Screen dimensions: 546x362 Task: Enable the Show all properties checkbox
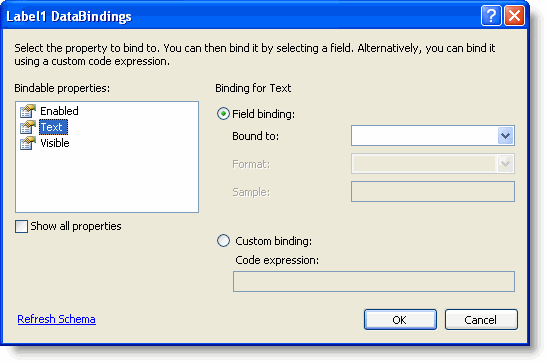(x=21, y=226)
